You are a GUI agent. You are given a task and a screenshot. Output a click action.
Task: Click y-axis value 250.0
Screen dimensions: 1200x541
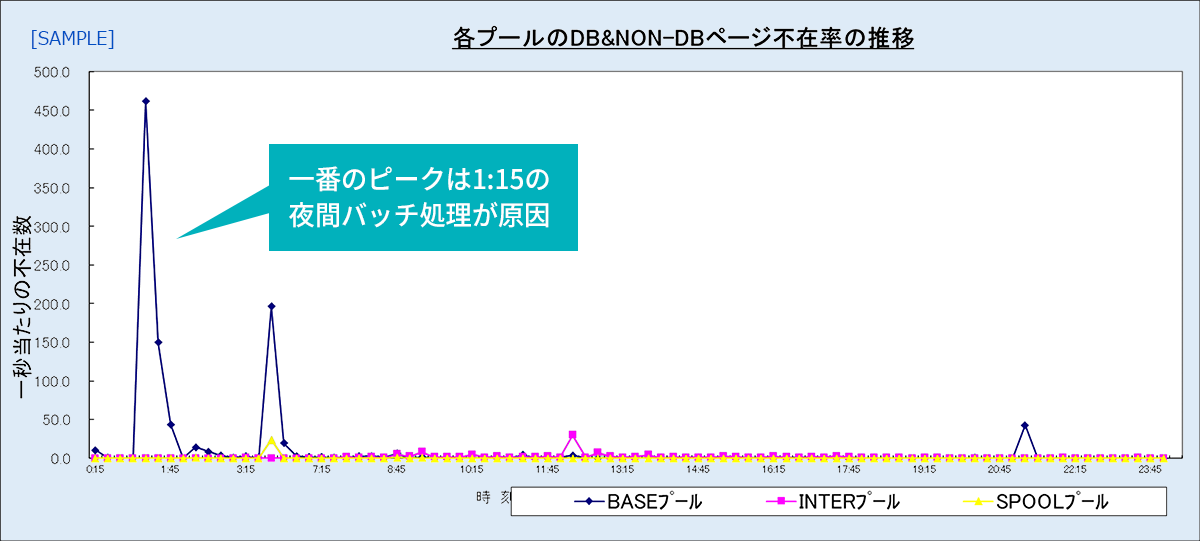(x=52, y=265)
